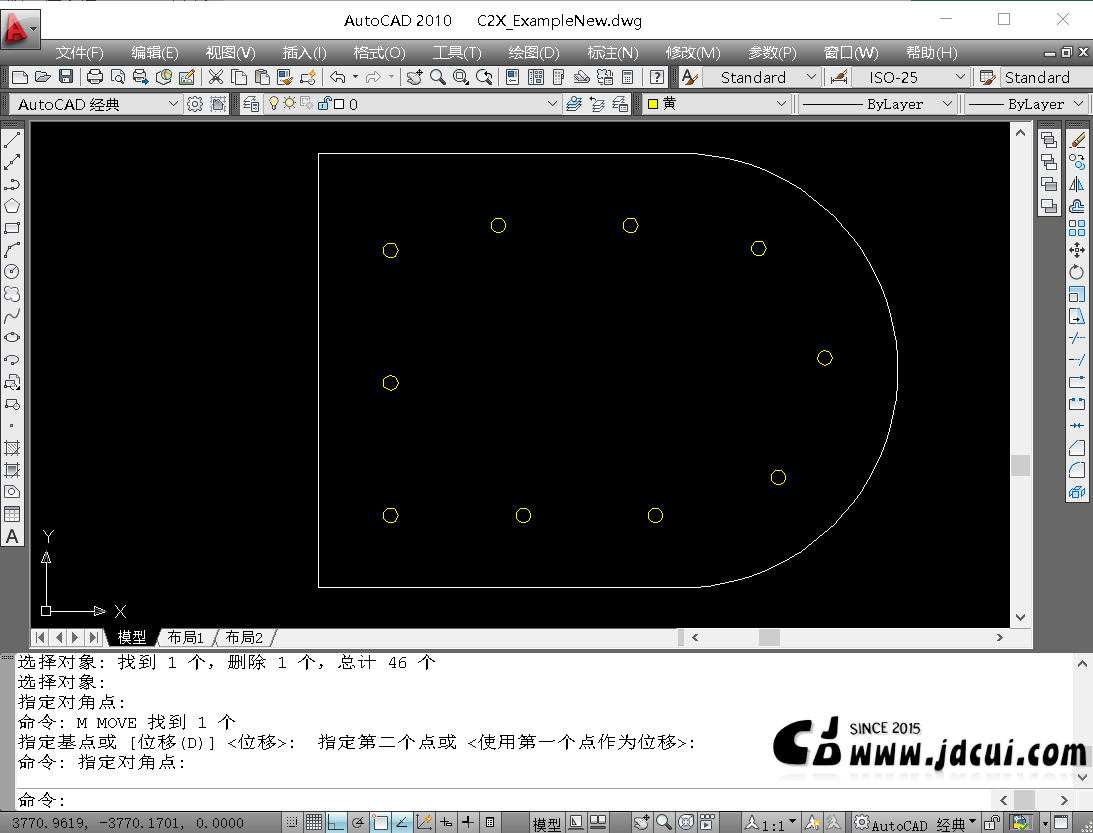This screenshot has height=833, width=1093.
Task: Open the 绘图(D) menu
Action: [x=534, y=53]
